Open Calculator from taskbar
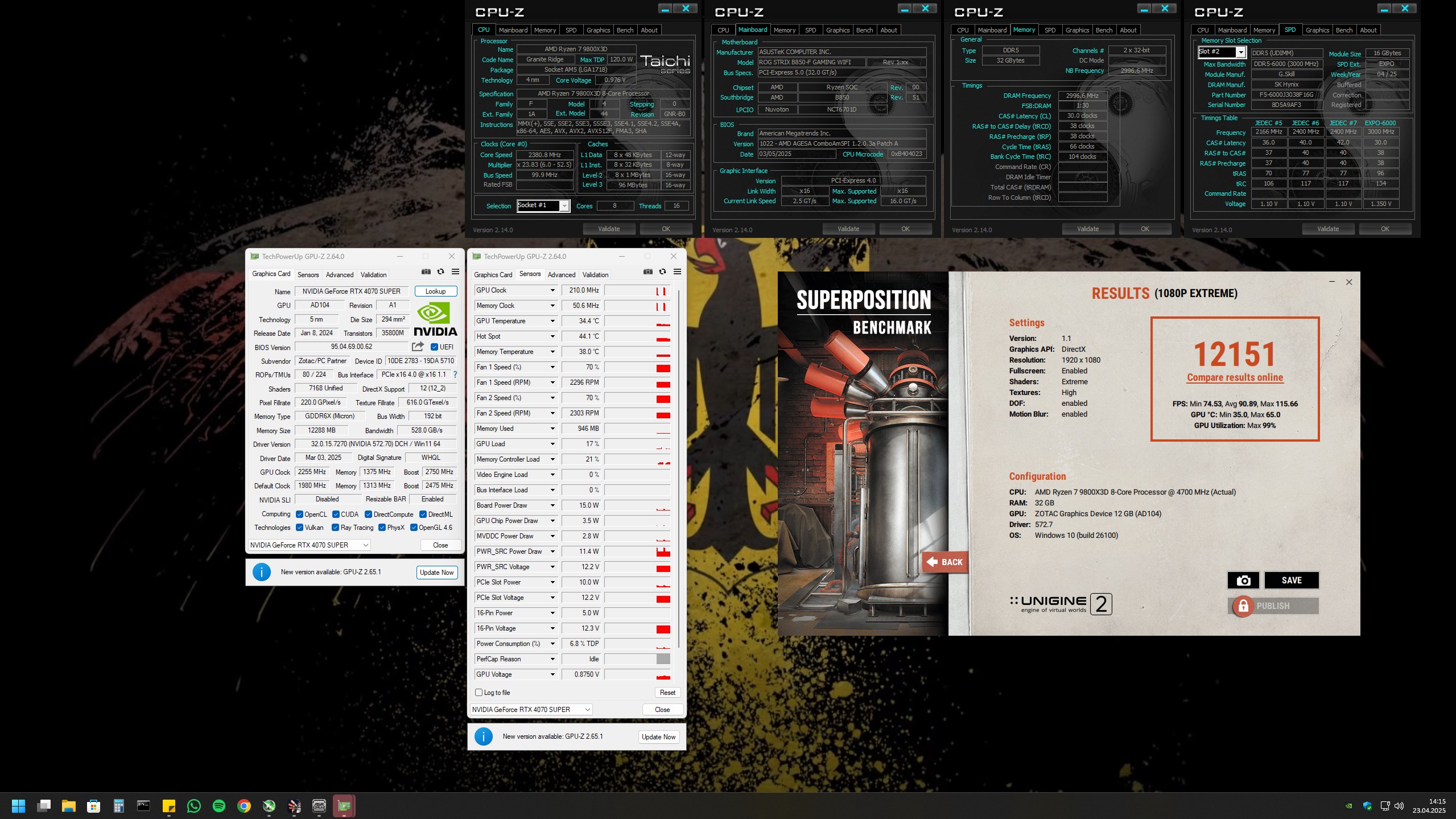1456x819 pixels. click(119, 806)
